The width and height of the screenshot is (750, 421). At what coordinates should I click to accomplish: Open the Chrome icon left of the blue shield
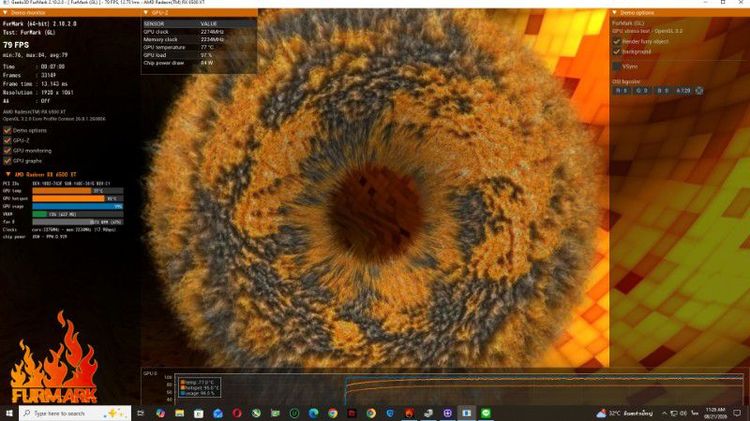tap(371, 413)
